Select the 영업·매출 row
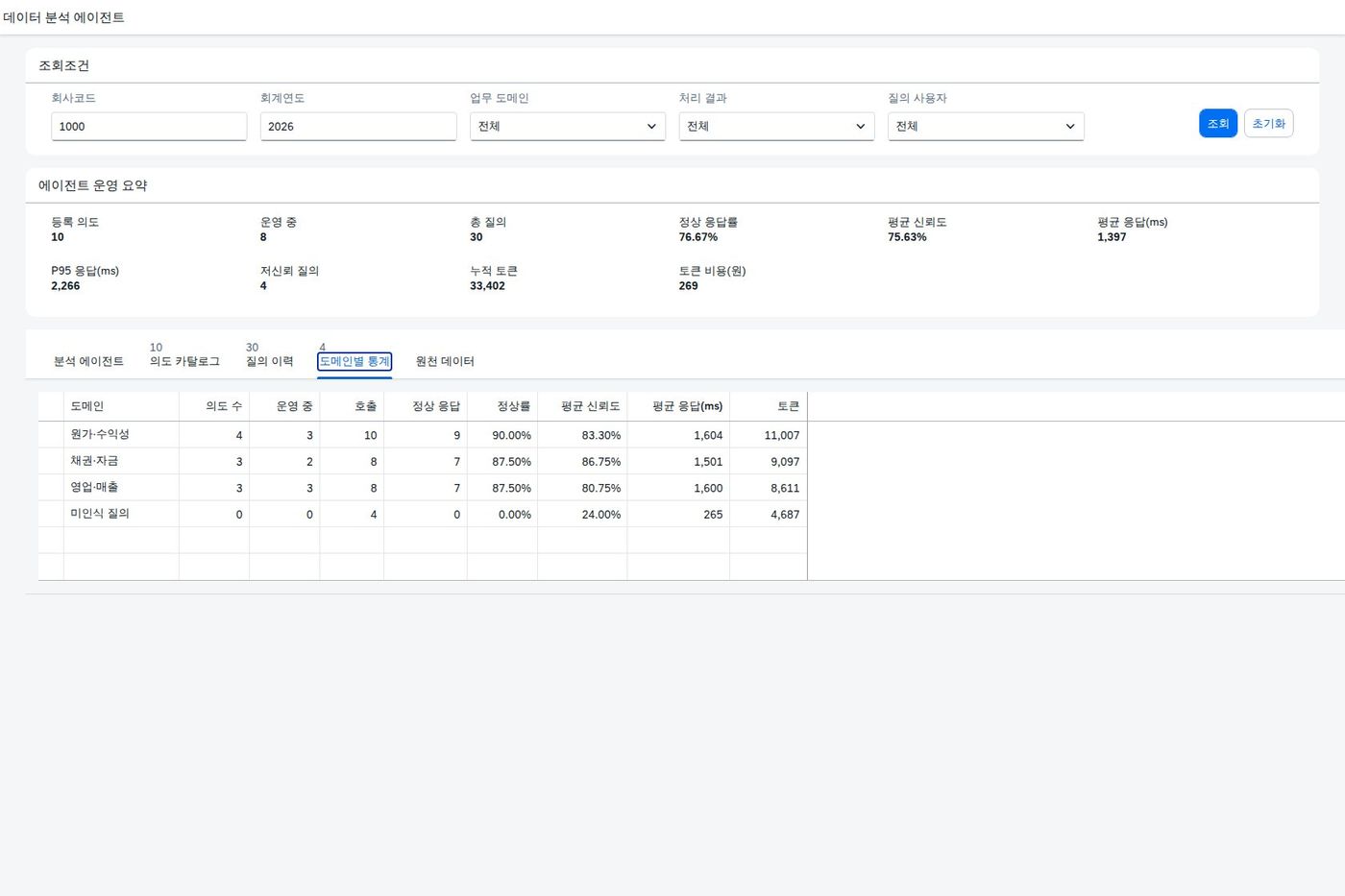1345x896 pixels. 423,488
